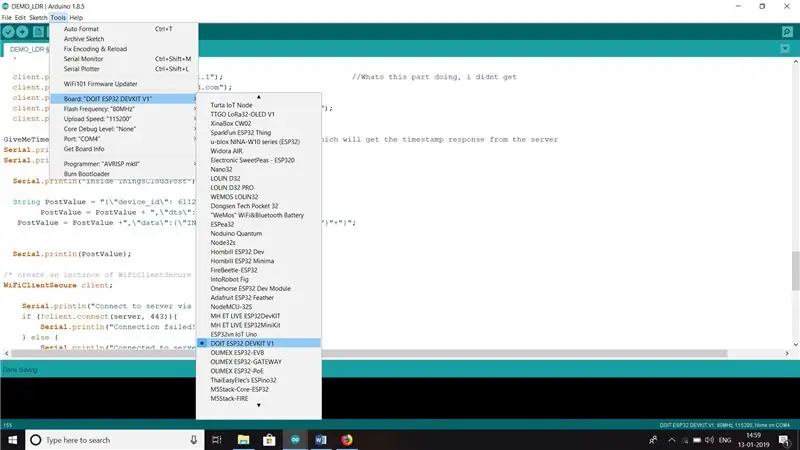Viewport: 800px width, 450px height.
Task: Click Get Board Info
Action: click(124, 149)
